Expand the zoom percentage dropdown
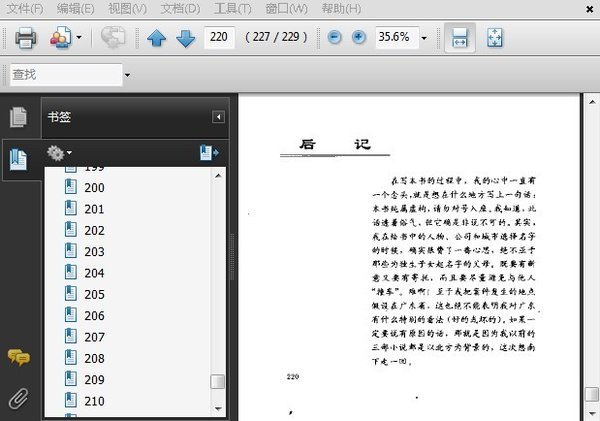Image resolution: width=600 pixels, height=421 pixels. pos(424,38)
